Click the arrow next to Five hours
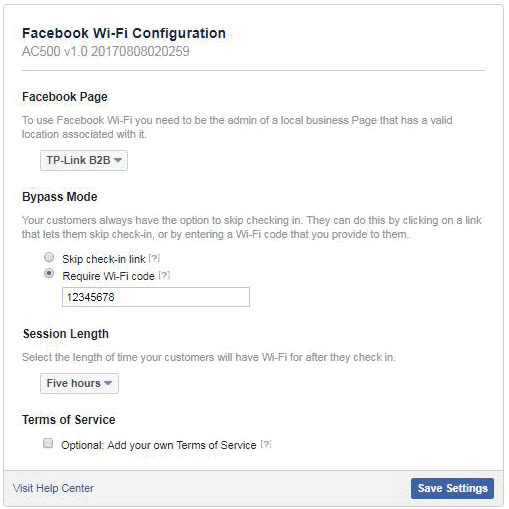The height and width of the screenshot is (509, 509). click(x=108, y=383)
